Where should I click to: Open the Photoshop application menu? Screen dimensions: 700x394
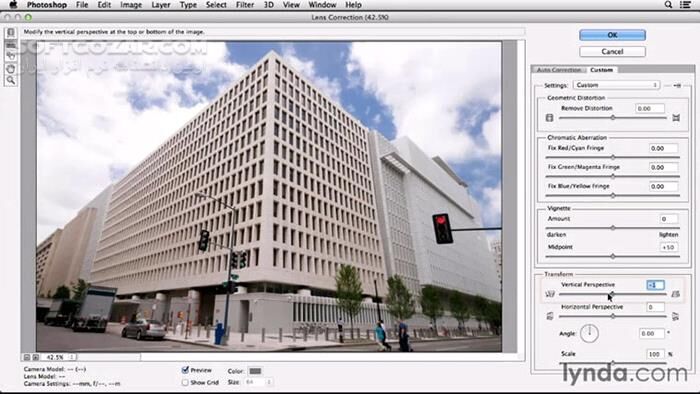point(46,5)
